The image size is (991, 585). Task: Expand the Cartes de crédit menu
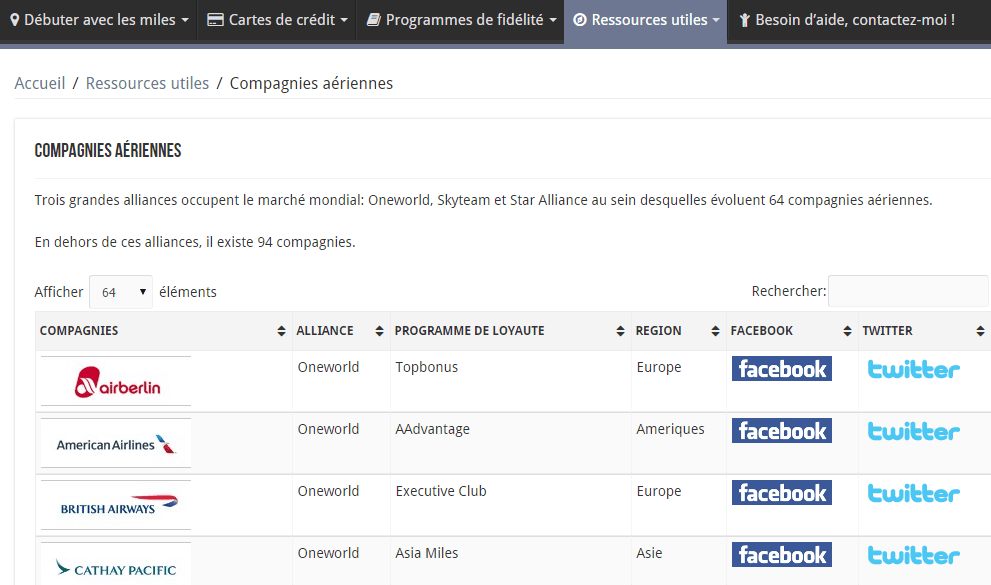click(277, 20)
